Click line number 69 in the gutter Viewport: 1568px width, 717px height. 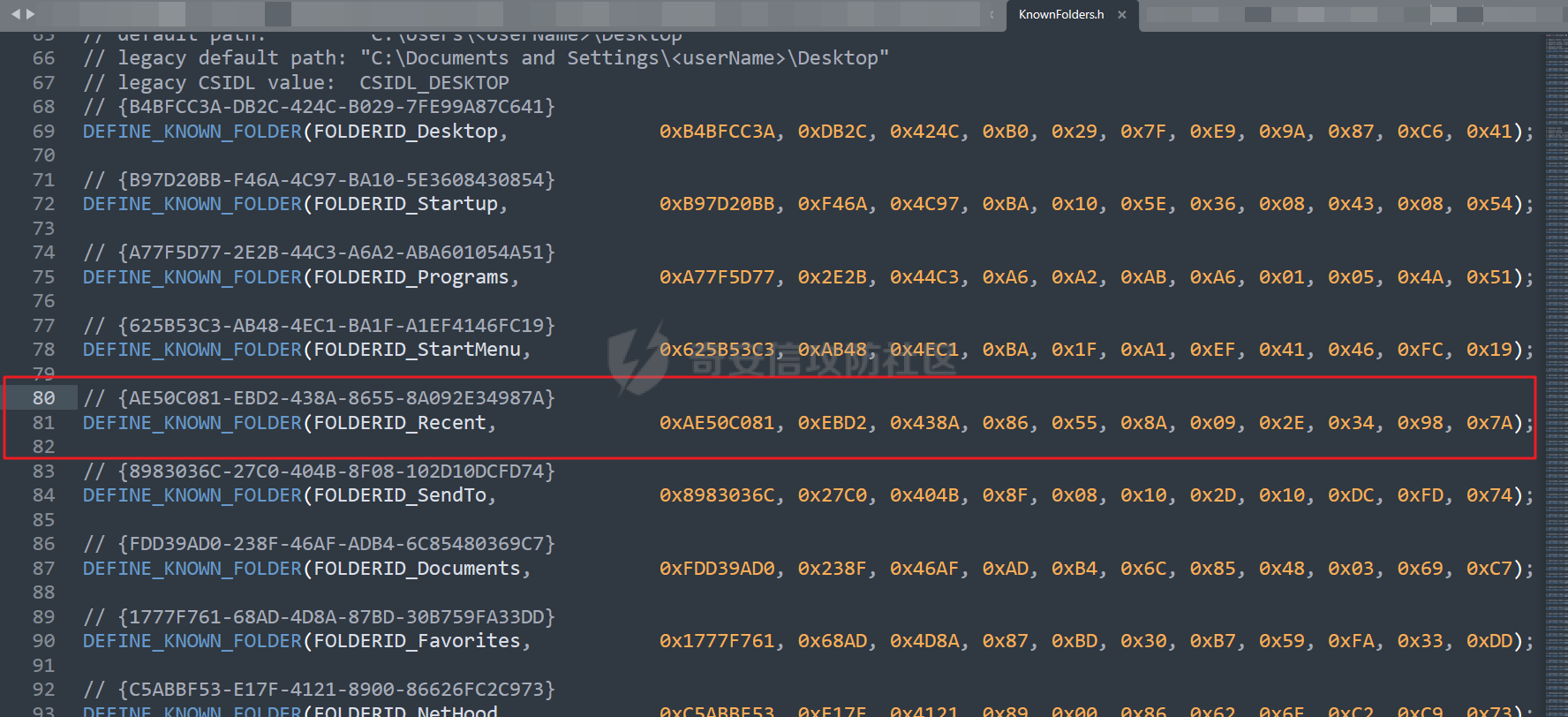(x=43, y=132)
